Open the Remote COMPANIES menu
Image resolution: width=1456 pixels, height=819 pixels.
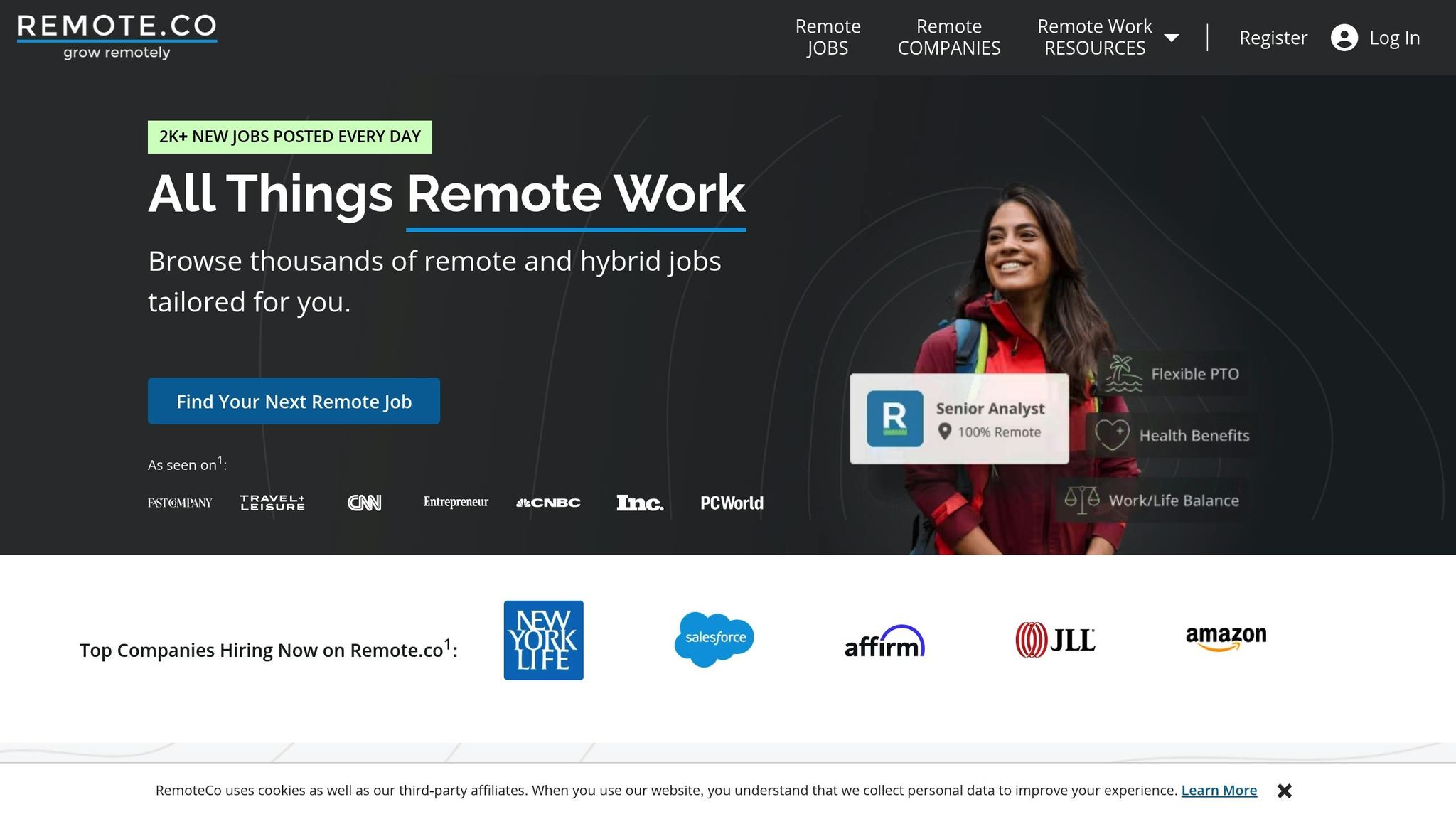tap(950, 37)
